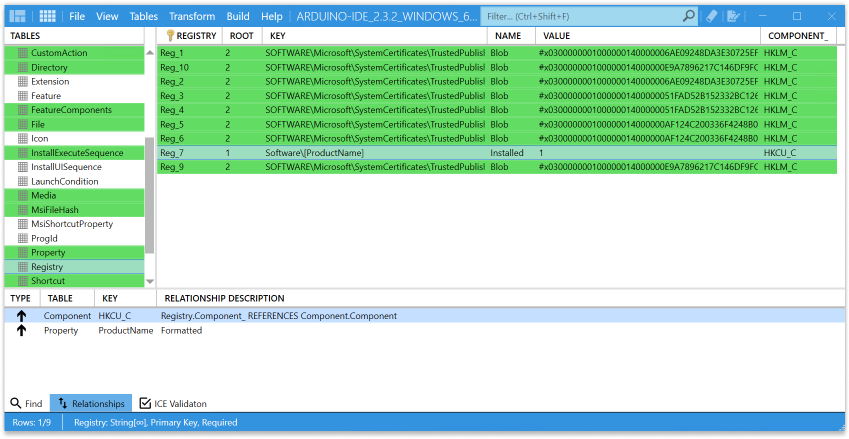Sort by the COMPONENT_ column header
This screenshot has width=849, height=439.
point(798,36)
